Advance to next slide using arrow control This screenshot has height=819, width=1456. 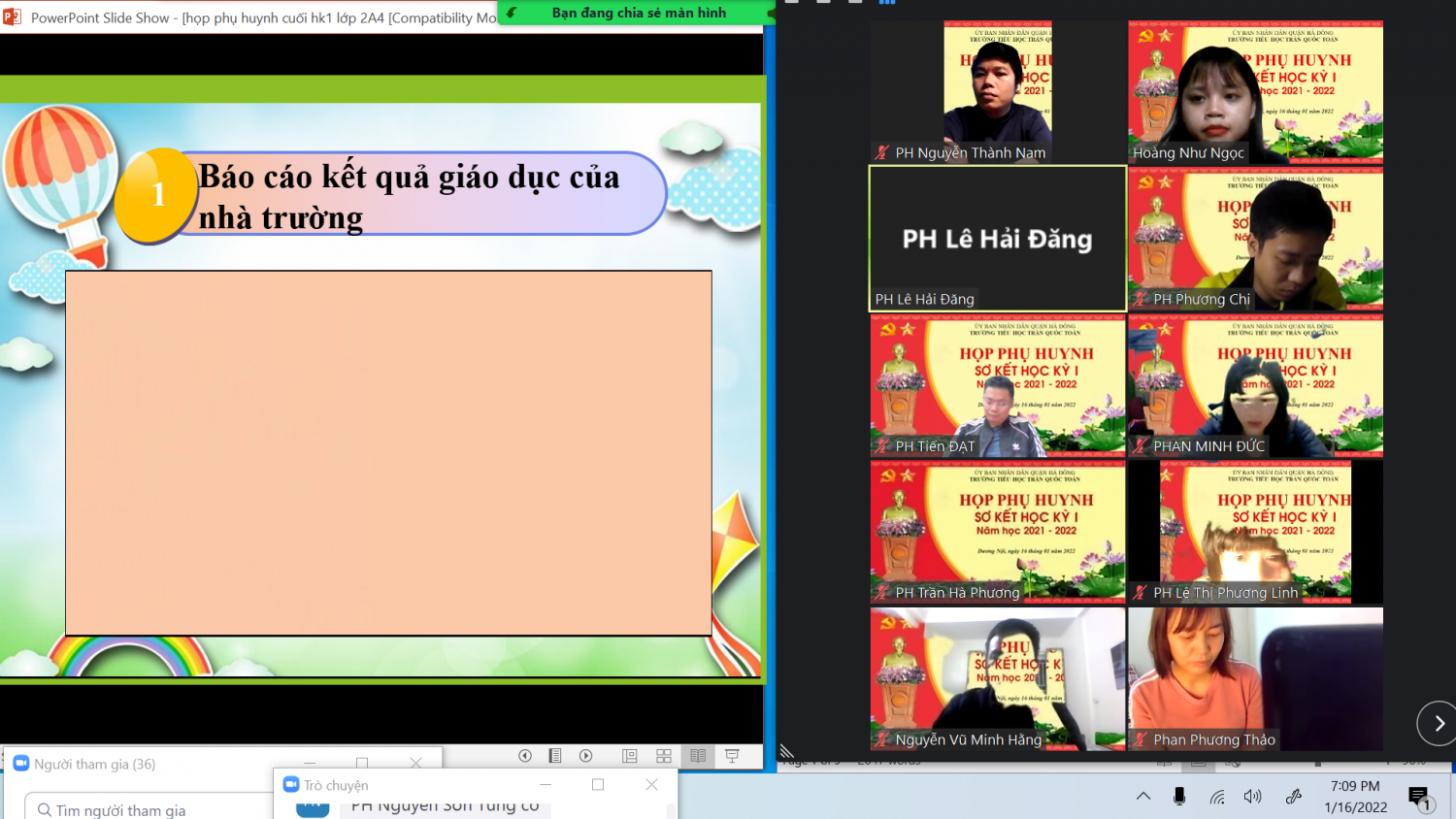[586, 756]
